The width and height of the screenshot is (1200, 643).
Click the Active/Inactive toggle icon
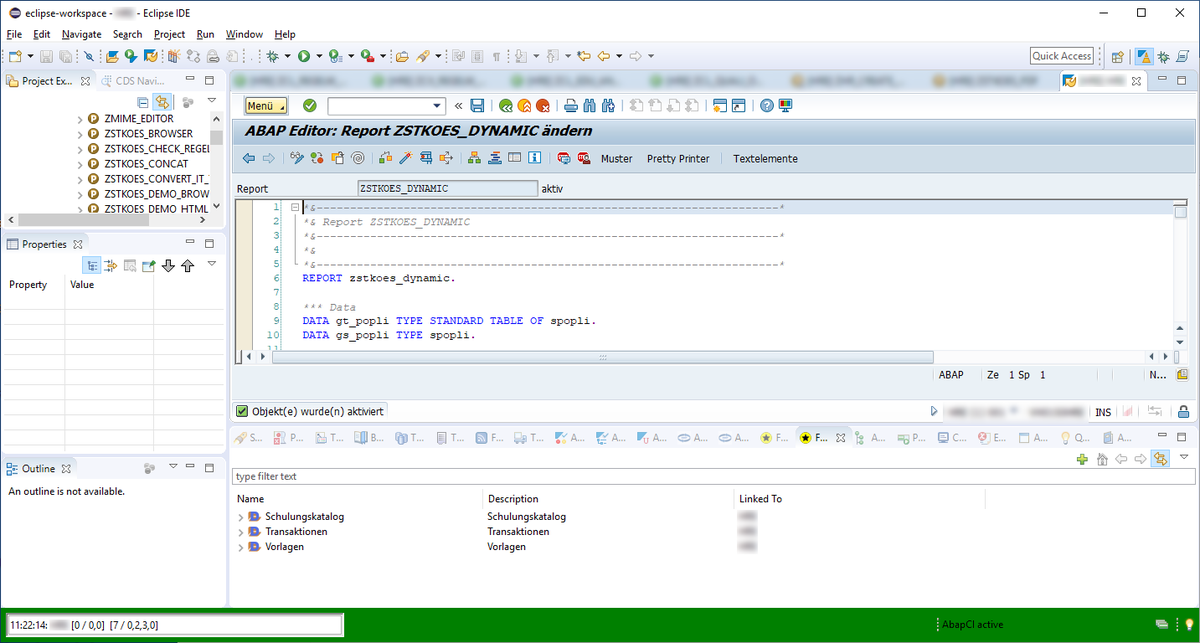[x=316, y=158]
